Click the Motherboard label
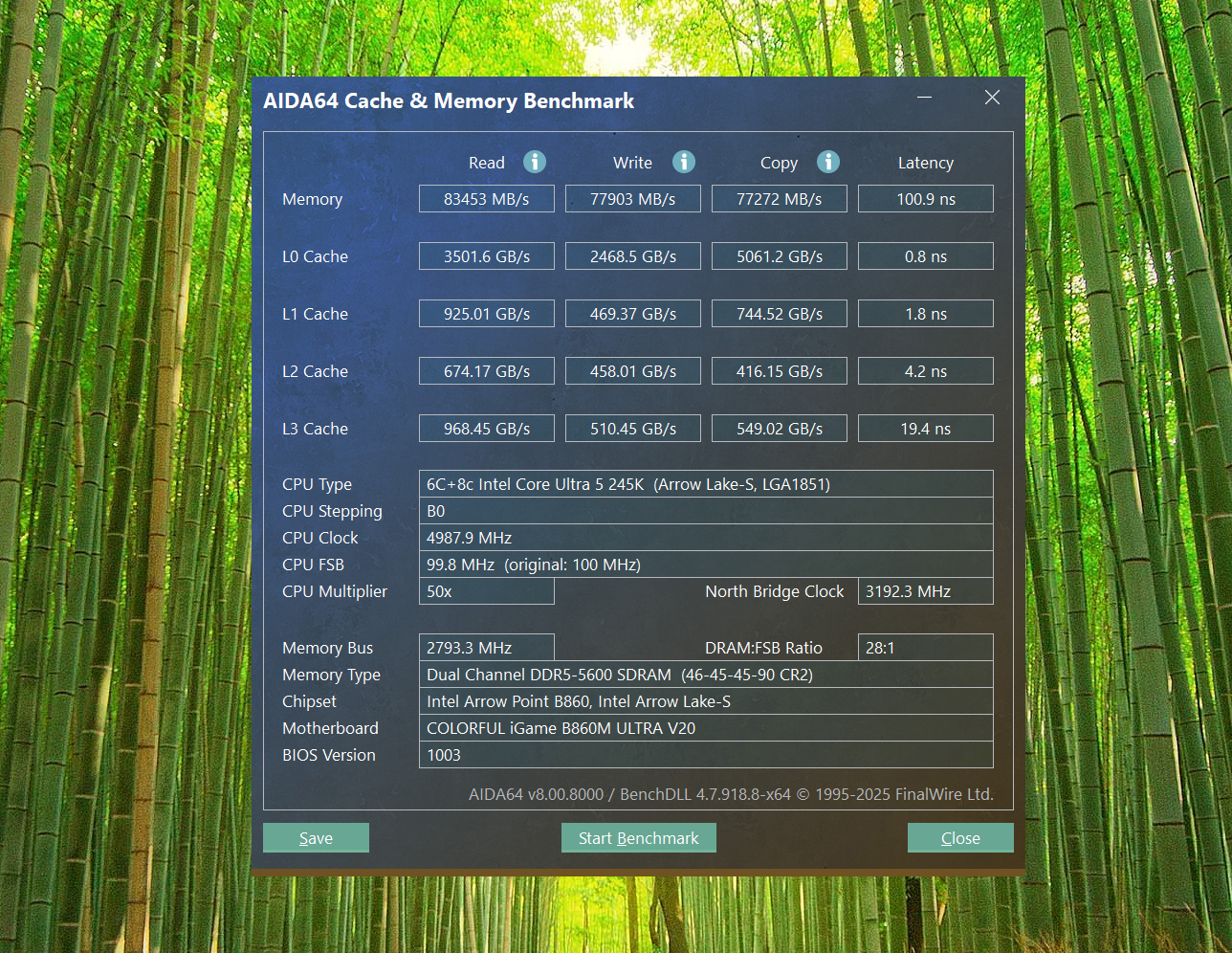 click(x=330, y=728)
